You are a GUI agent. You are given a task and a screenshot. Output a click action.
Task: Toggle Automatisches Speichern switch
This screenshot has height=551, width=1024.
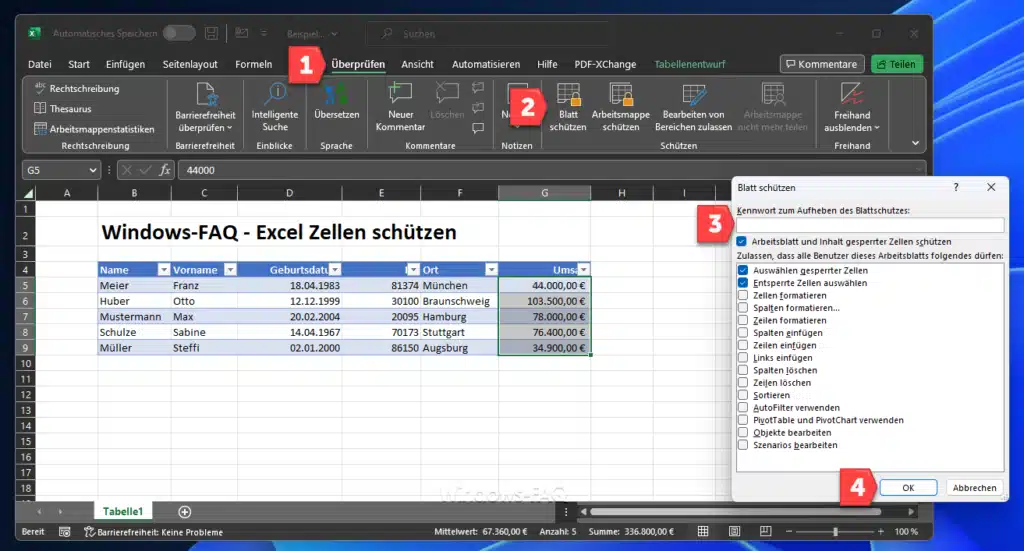(179, 33)
